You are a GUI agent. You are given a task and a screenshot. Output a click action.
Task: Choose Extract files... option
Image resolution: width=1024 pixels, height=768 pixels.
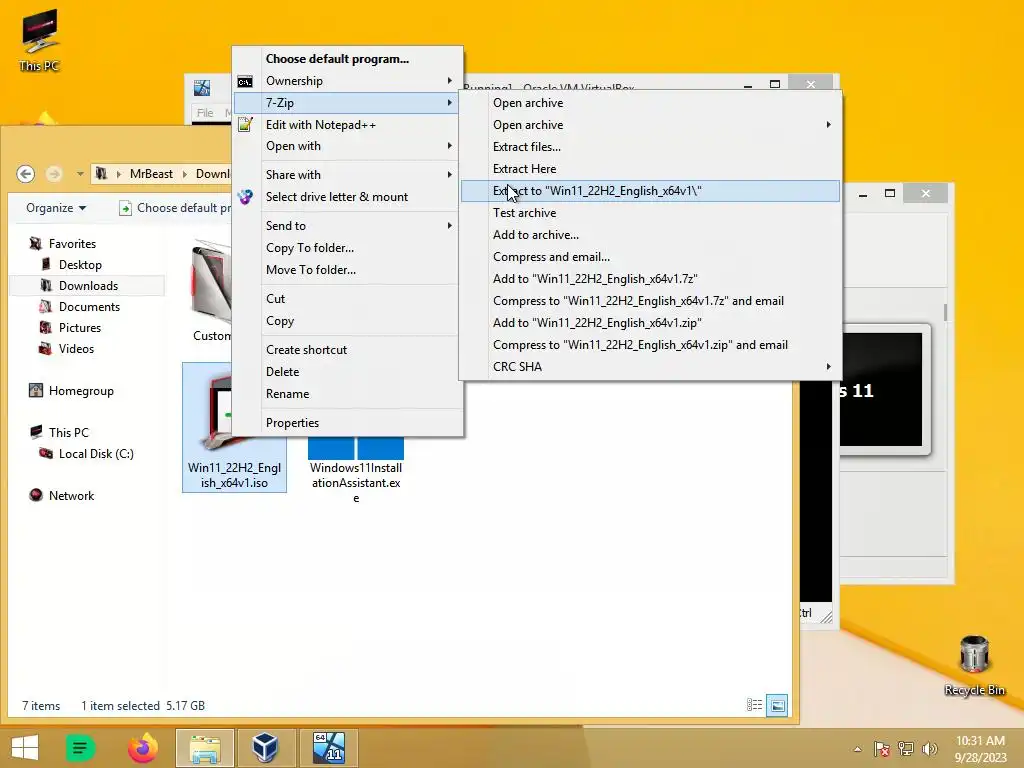point(650,147)
